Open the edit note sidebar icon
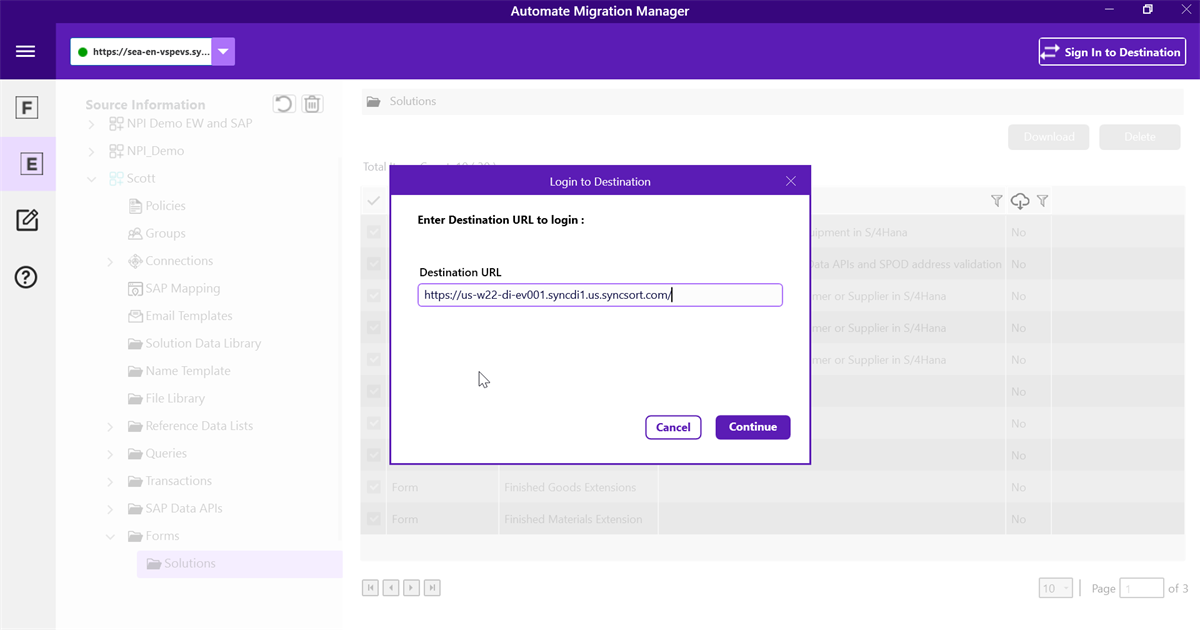Viewport: 1200px width, 630px height. point(27,220)
